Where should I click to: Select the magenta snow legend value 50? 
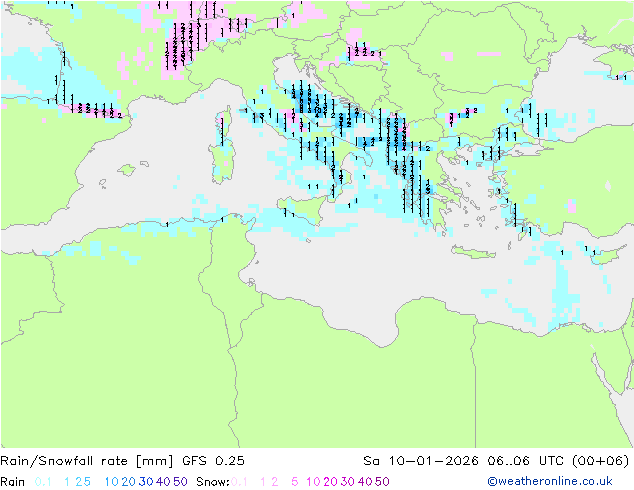(x=382, y=482)
